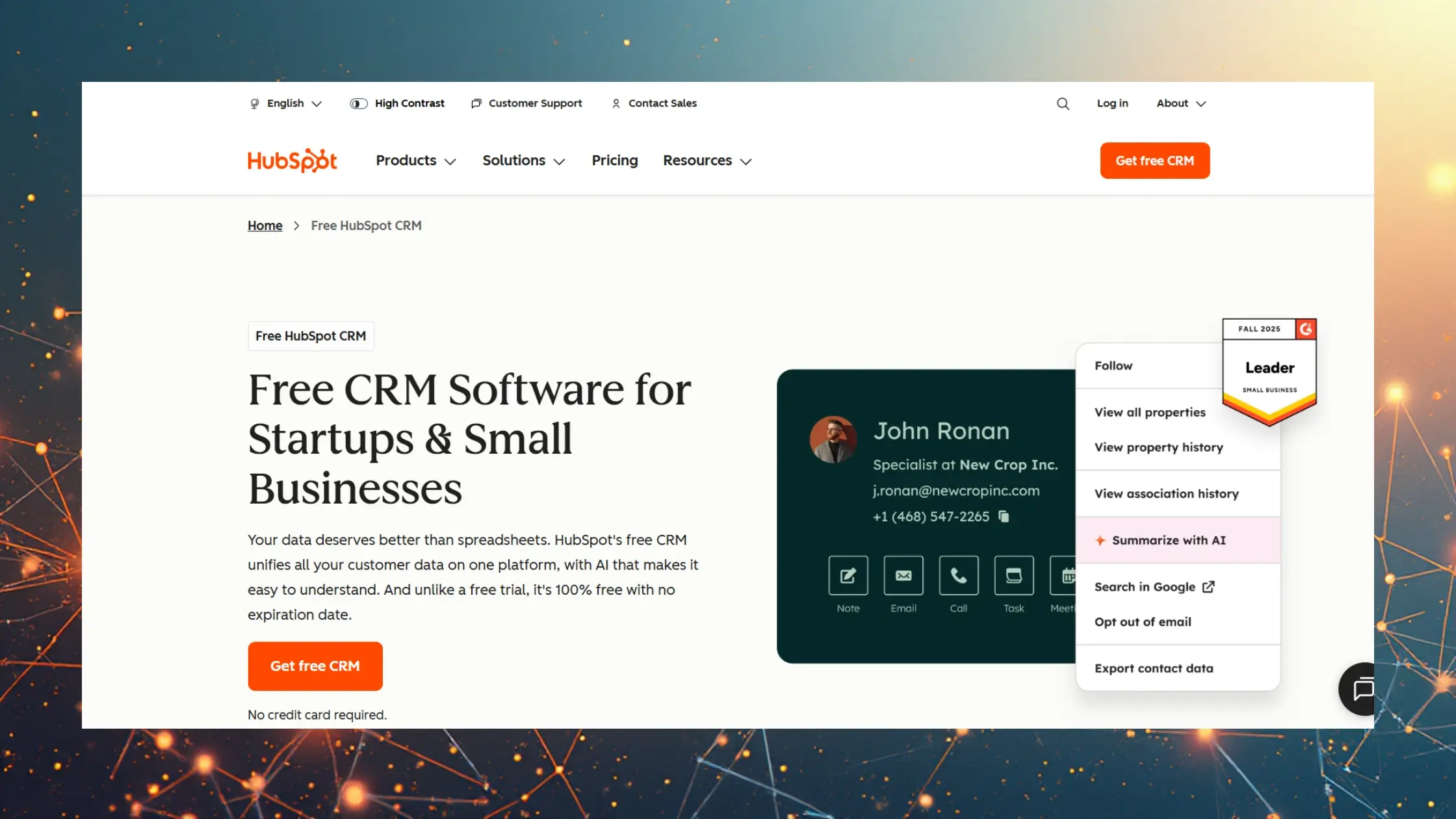The height and width of the screenshot is (819, 1456).
Task: Click the HubSpot logo
Action: 292,161
